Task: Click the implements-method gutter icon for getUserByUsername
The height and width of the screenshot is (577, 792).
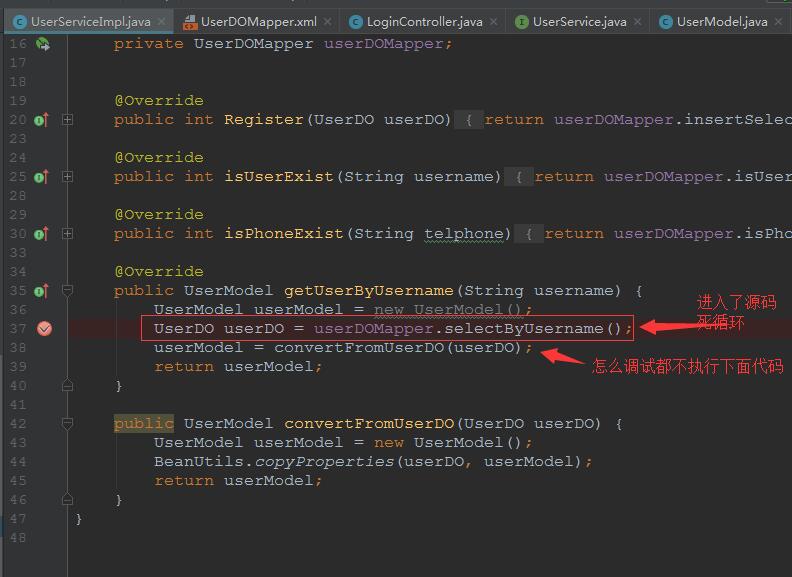Action: [x=41, y=291]
